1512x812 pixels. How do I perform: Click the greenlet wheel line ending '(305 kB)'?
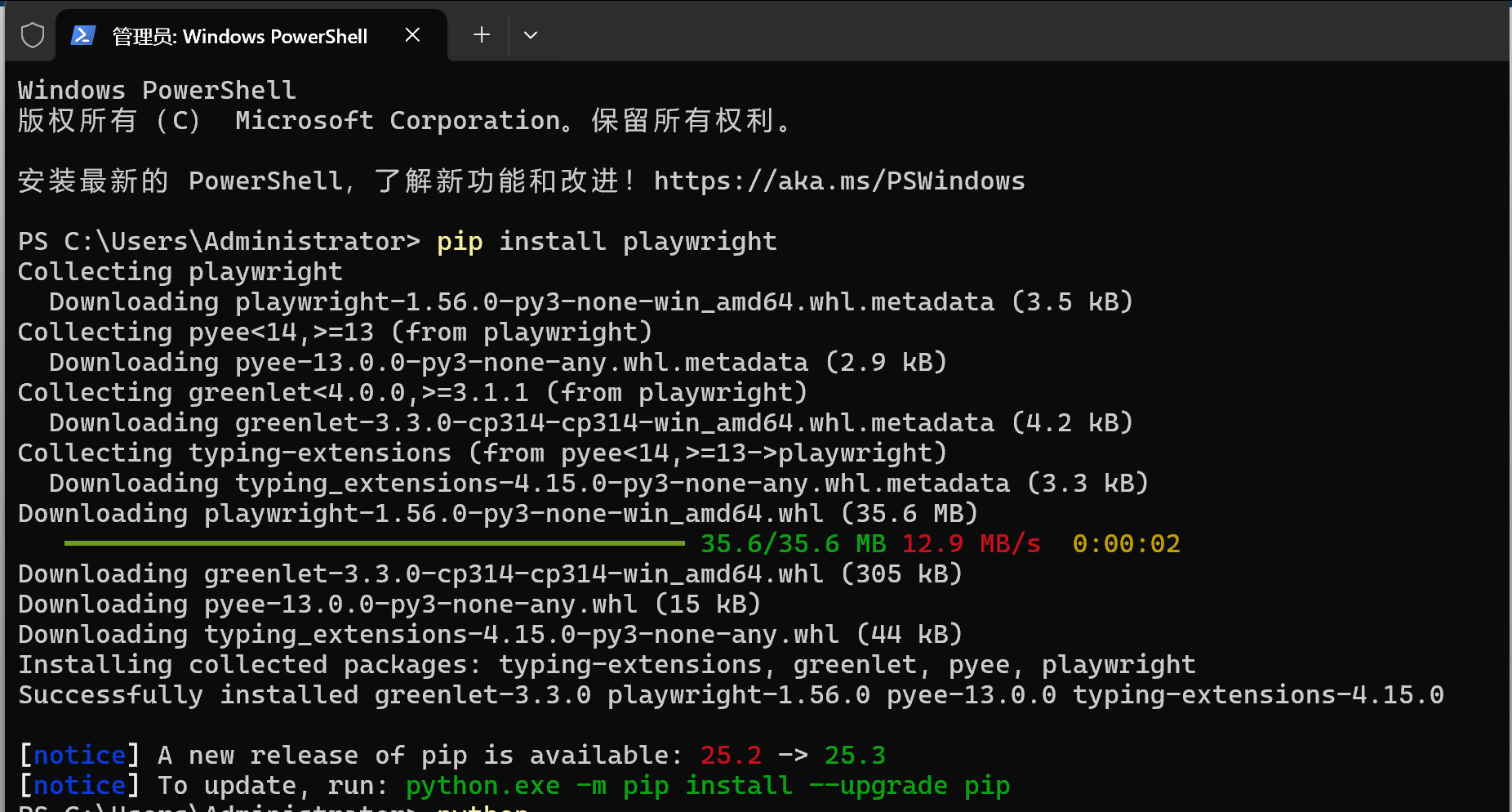[x=491, y=574]
